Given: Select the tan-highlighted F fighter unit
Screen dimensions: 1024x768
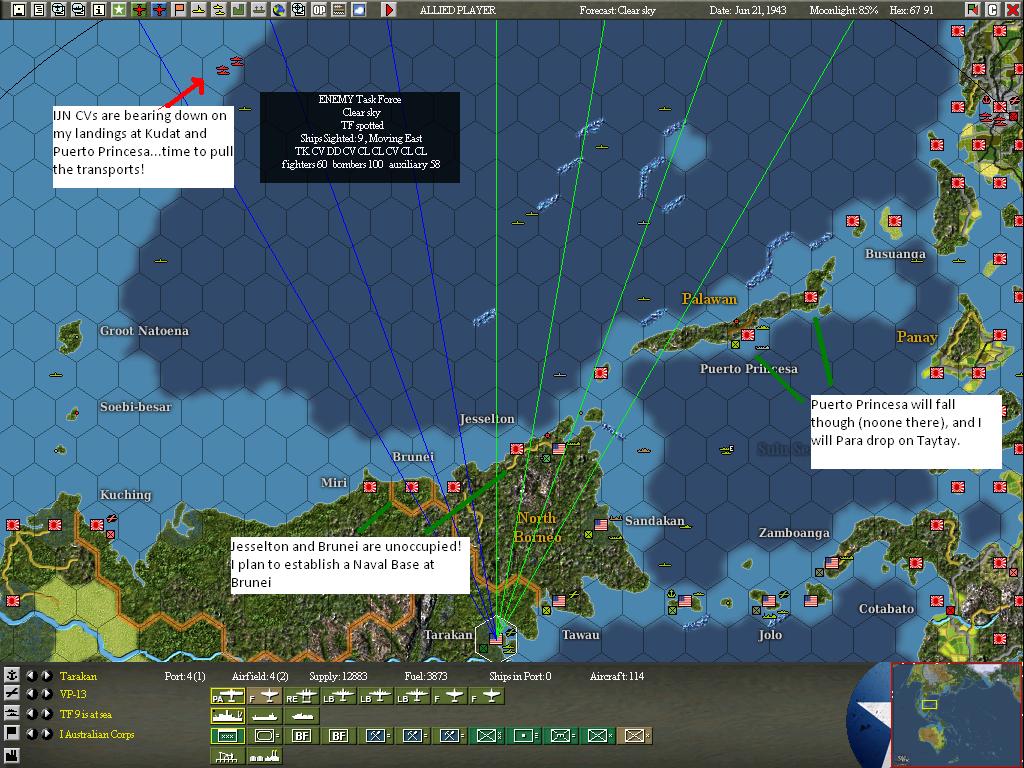Looking at the screenshot, I should 264,696.
